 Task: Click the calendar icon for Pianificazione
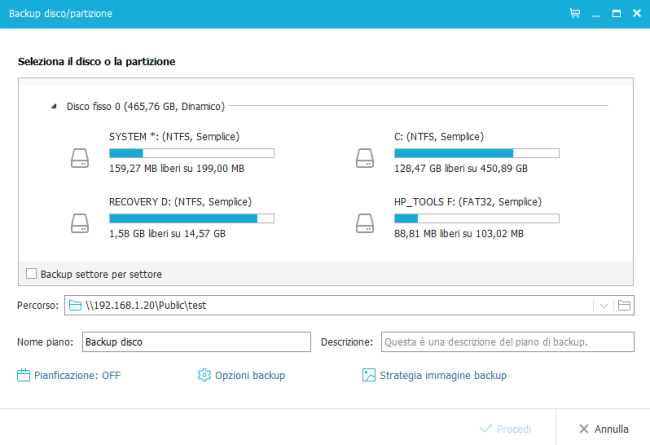pos(24,375)
